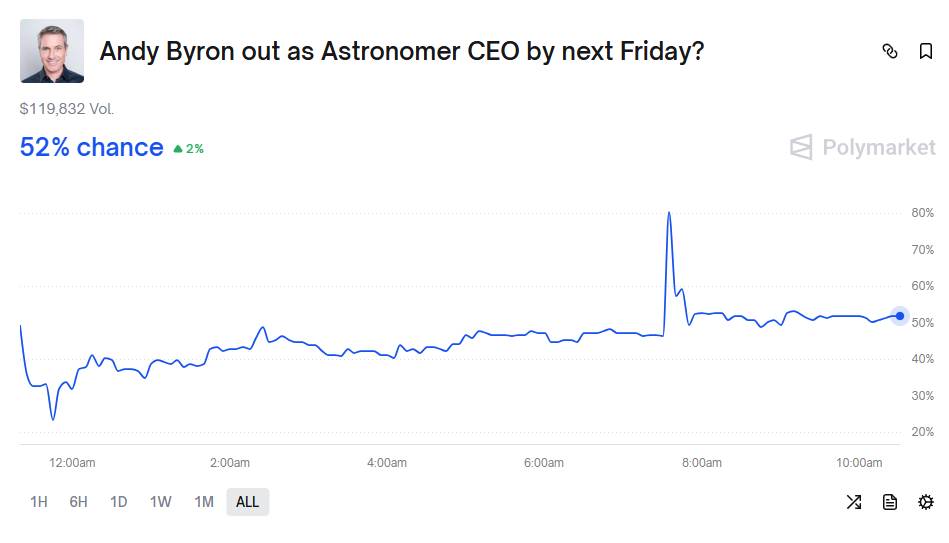
Task: Copy the market link icon
Action: click(890, 51)
